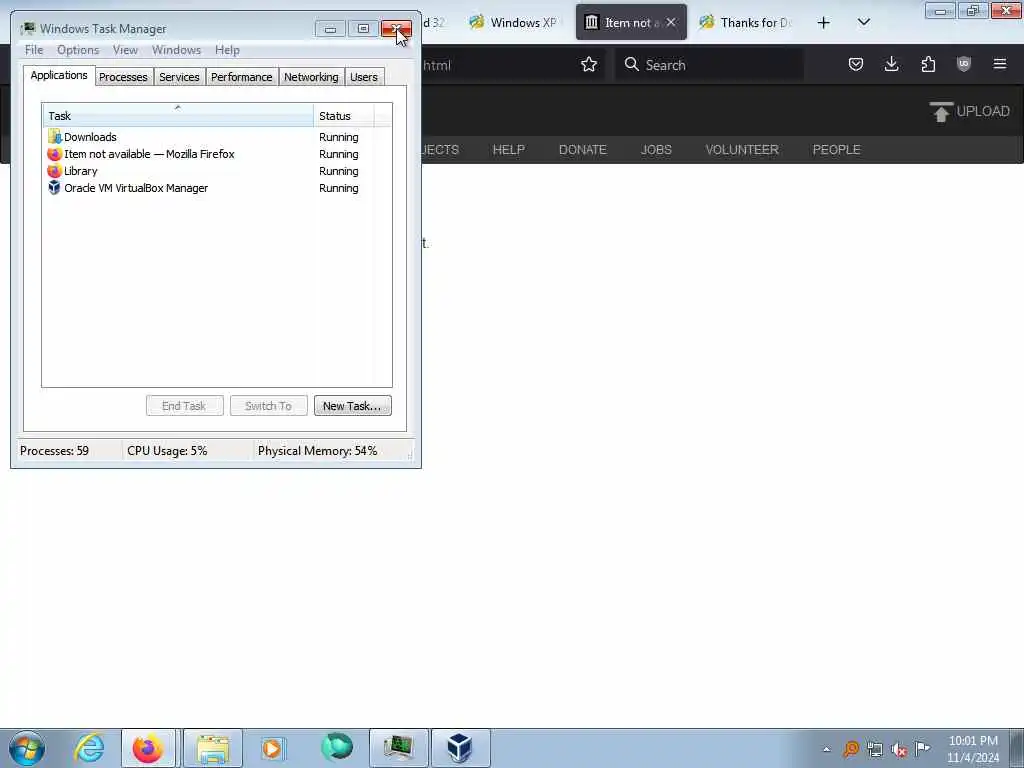Click the Downloads folder icon in task list
This screenshot has width=1024, height=768.
point(54,137)
